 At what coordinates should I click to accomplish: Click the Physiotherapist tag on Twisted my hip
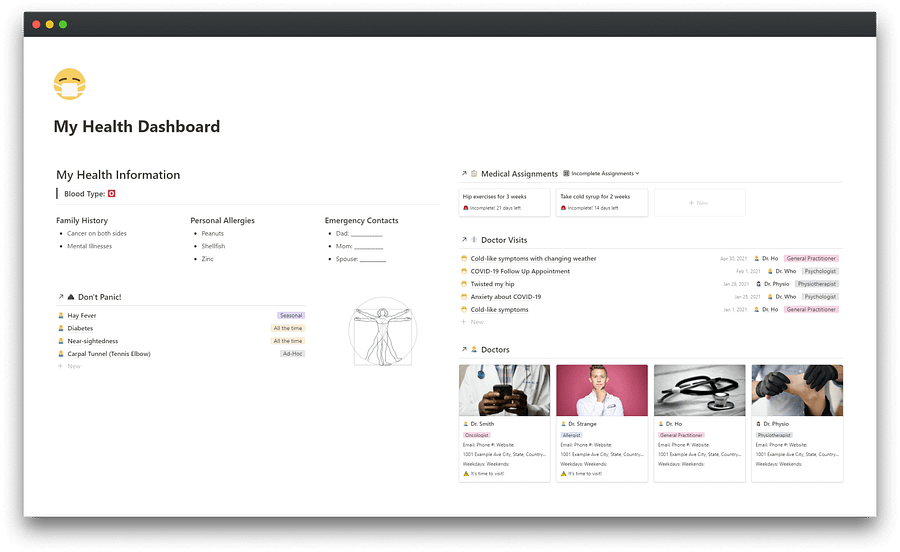tap(817, 284)
